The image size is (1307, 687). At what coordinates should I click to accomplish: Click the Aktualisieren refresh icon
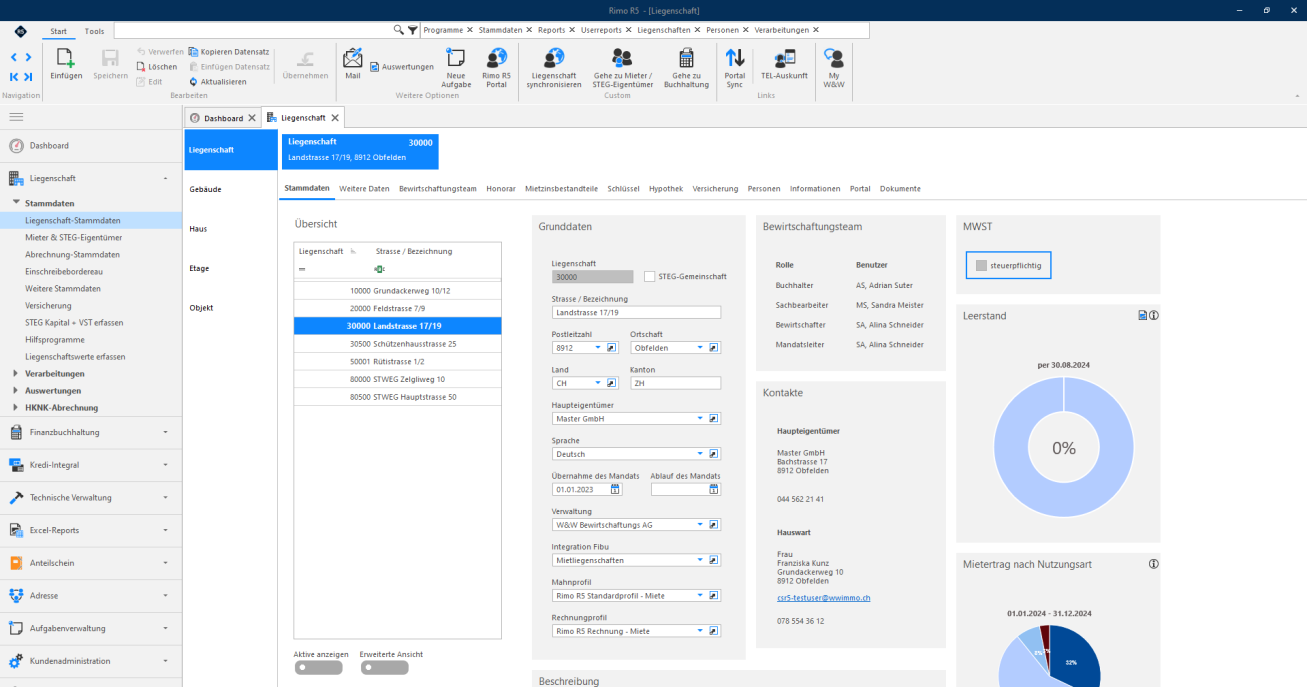pyautogui.click(x=193, y=82)
